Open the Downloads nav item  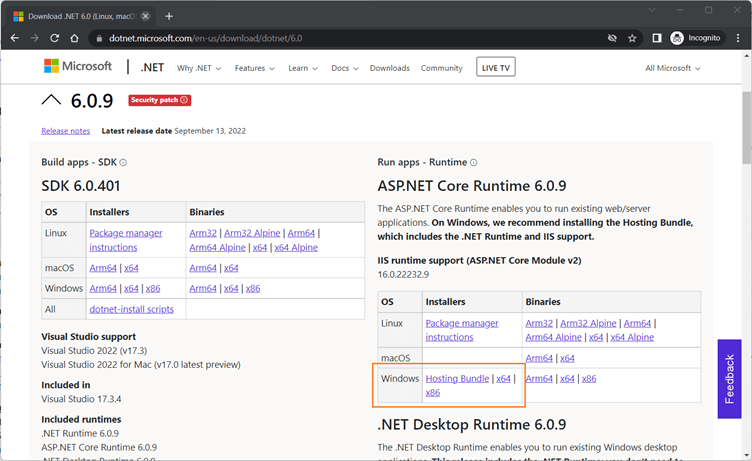click(x=389, y=68)
